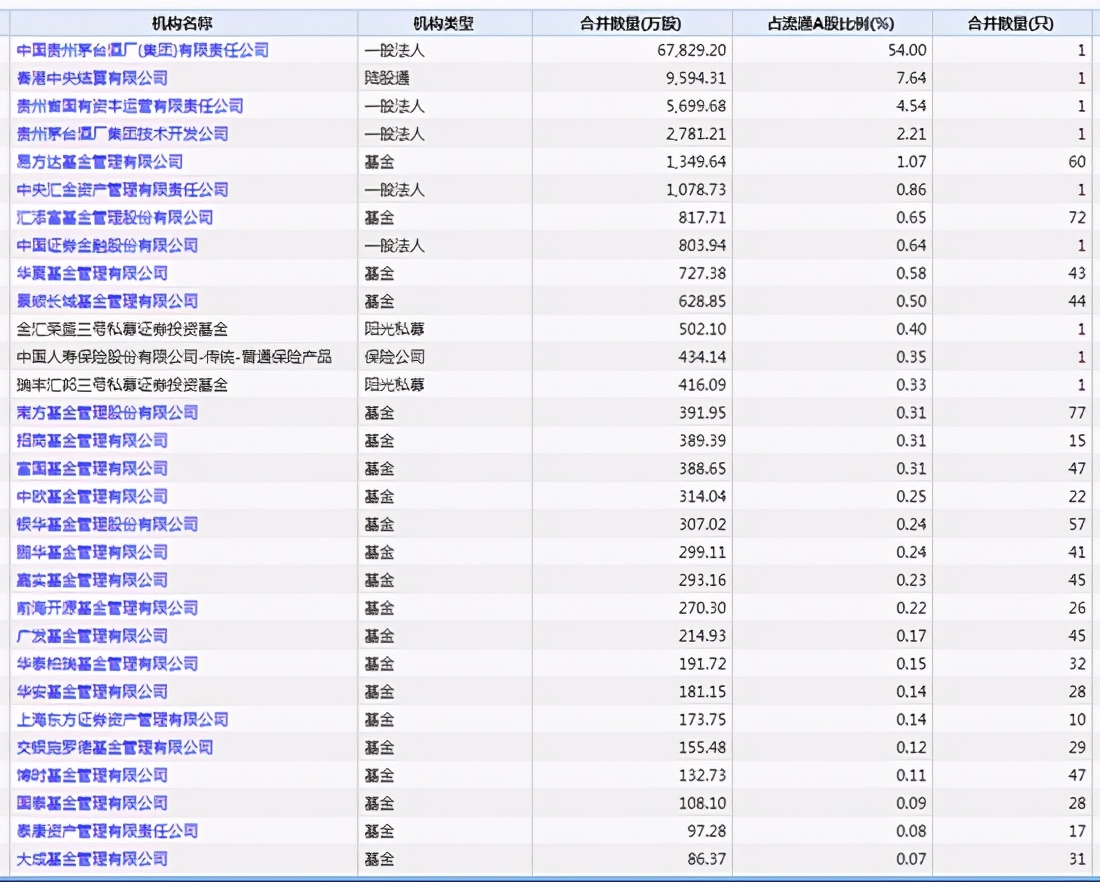Click the 434.14 share quantity cell
Viewport: 1100px width, 882px height.
click(x=702, y=357)
